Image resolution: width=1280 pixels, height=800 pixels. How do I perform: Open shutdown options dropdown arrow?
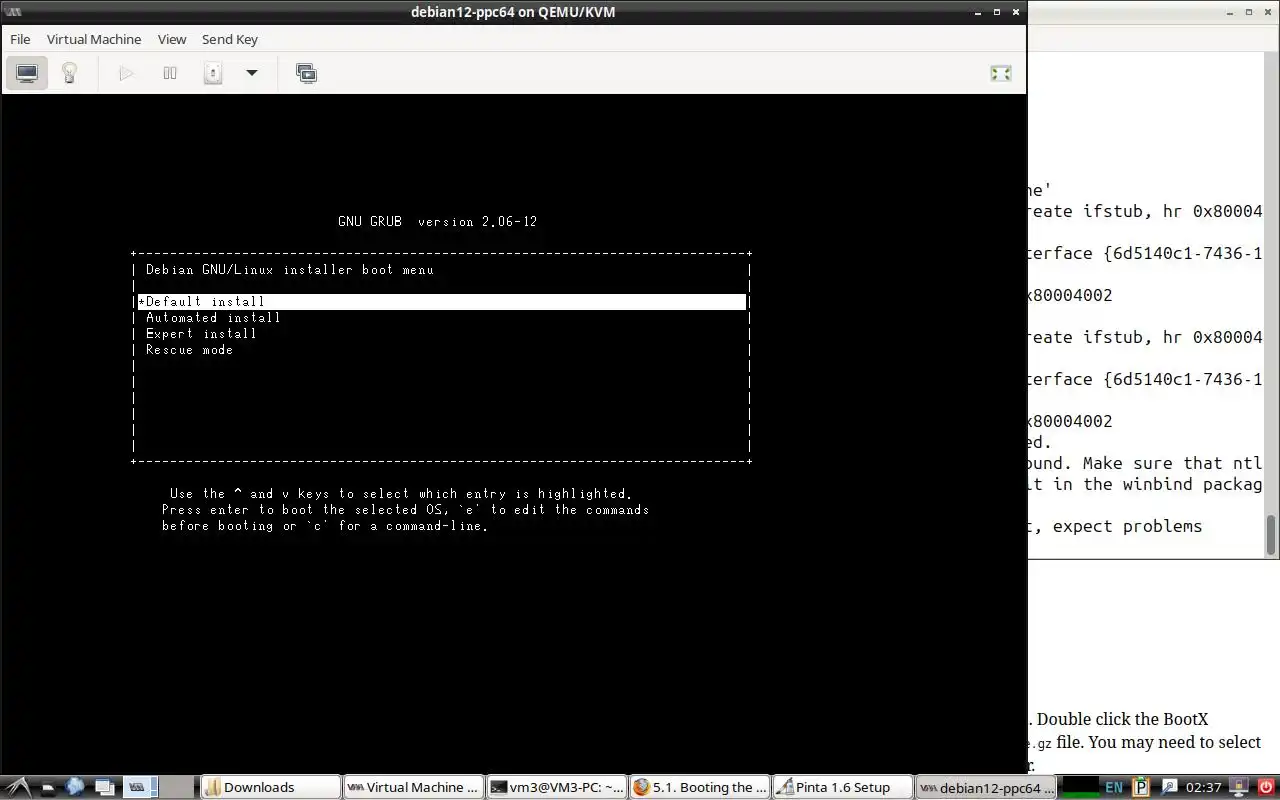tap(252, 73)
